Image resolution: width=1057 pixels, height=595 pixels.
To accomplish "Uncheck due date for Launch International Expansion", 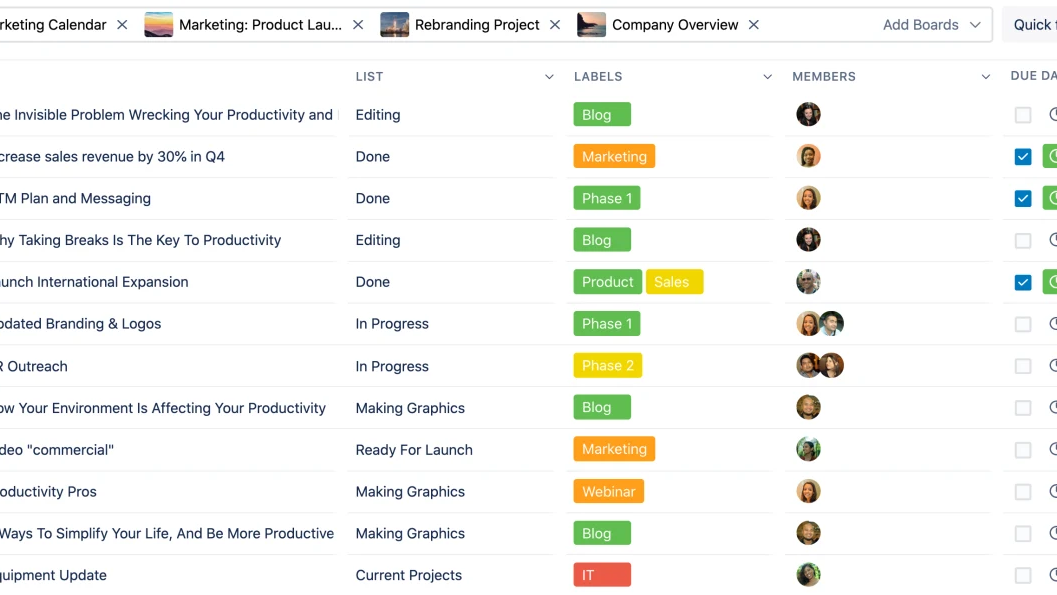I will [x=1023, y=282].
